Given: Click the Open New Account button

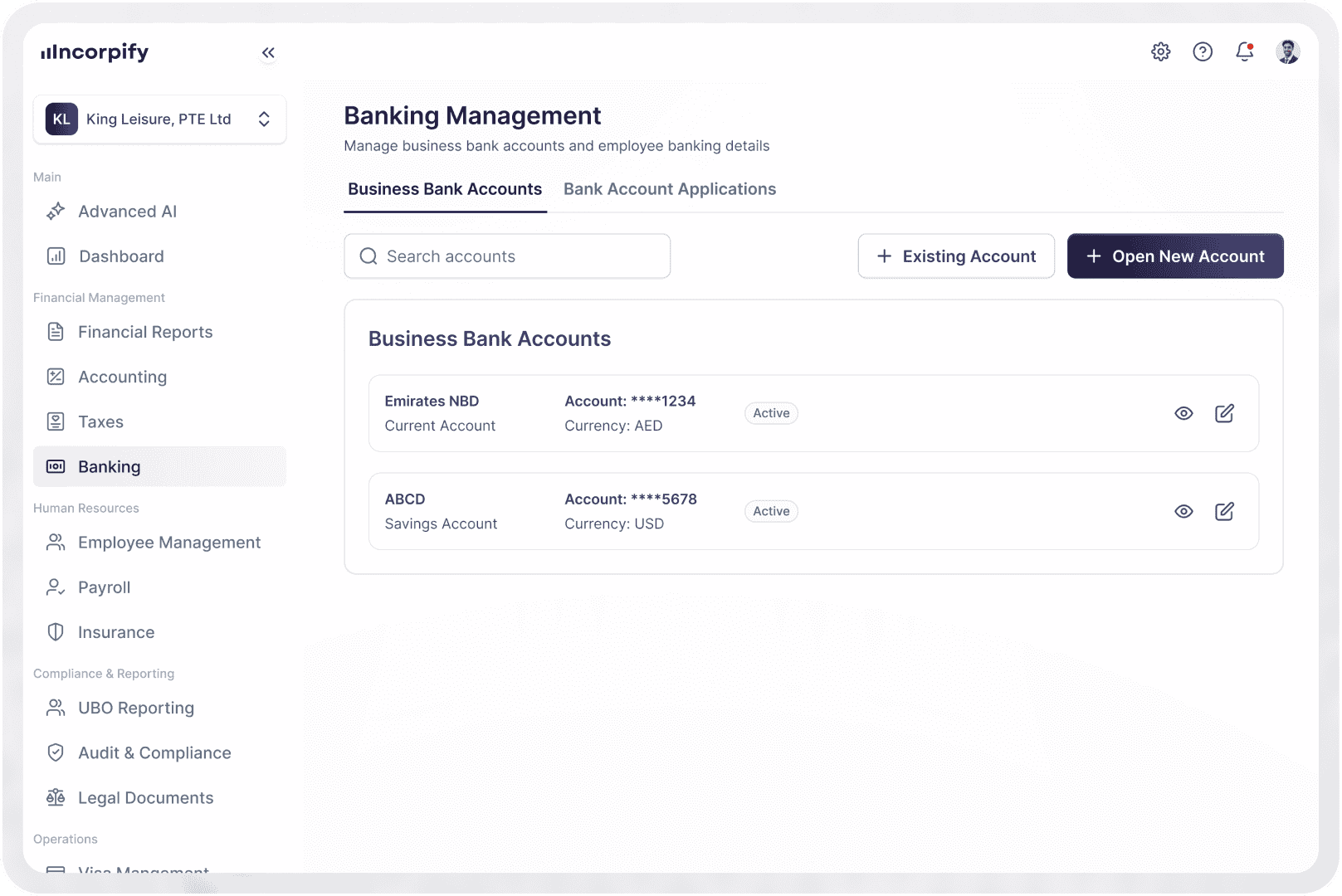Looking at the screenshot, I should 1175,256.
